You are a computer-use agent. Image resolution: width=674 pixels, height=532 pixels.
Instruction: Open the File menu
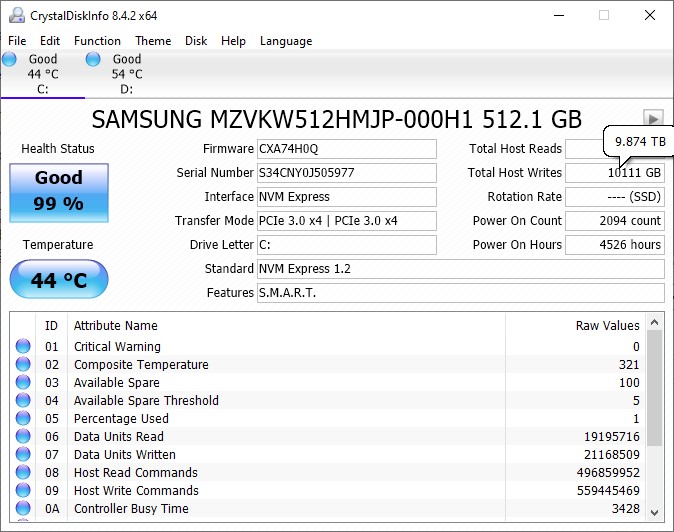click(x=17, y=41)
